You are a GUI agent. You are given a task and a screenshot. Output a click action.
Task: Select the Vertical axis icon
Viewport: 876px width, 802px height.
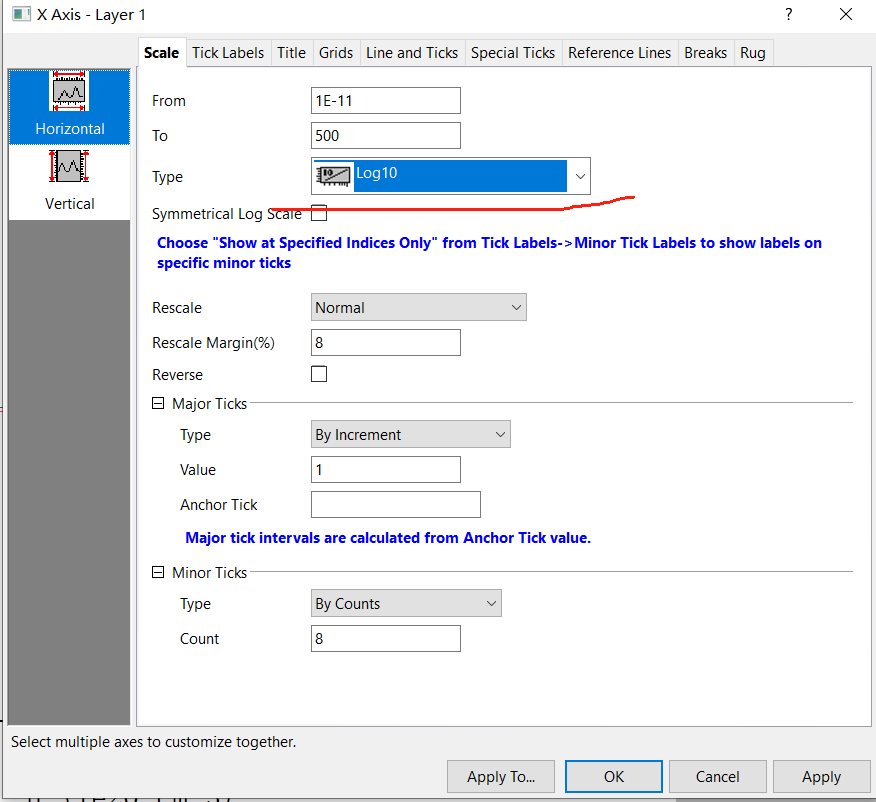(69, 182)
